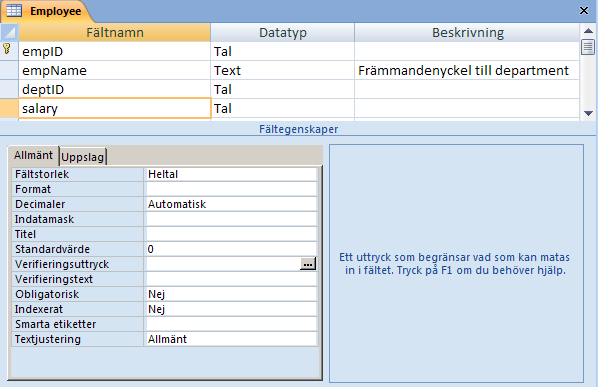Click scrollbar down arrow of field grid
Screen dimensions: 598x387
588,113
